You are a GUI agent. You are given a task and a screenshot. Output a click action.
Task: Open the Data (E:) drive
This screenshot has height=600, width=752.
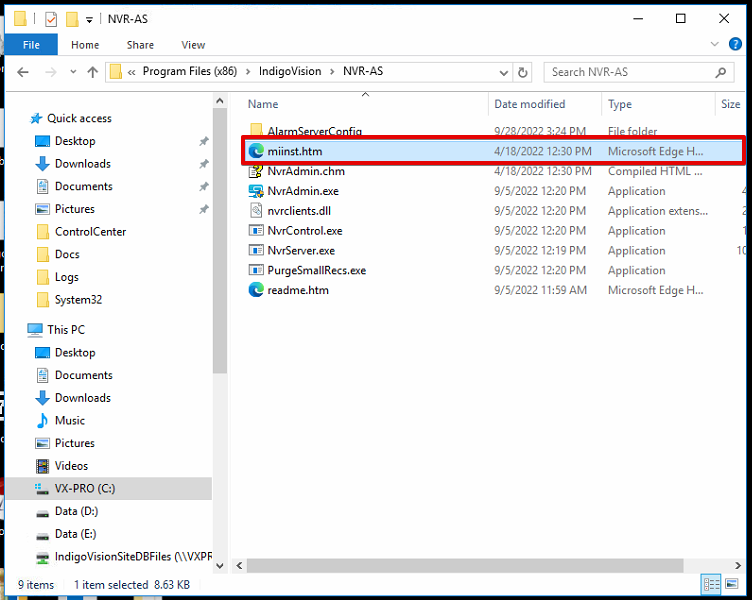point(75,534)
